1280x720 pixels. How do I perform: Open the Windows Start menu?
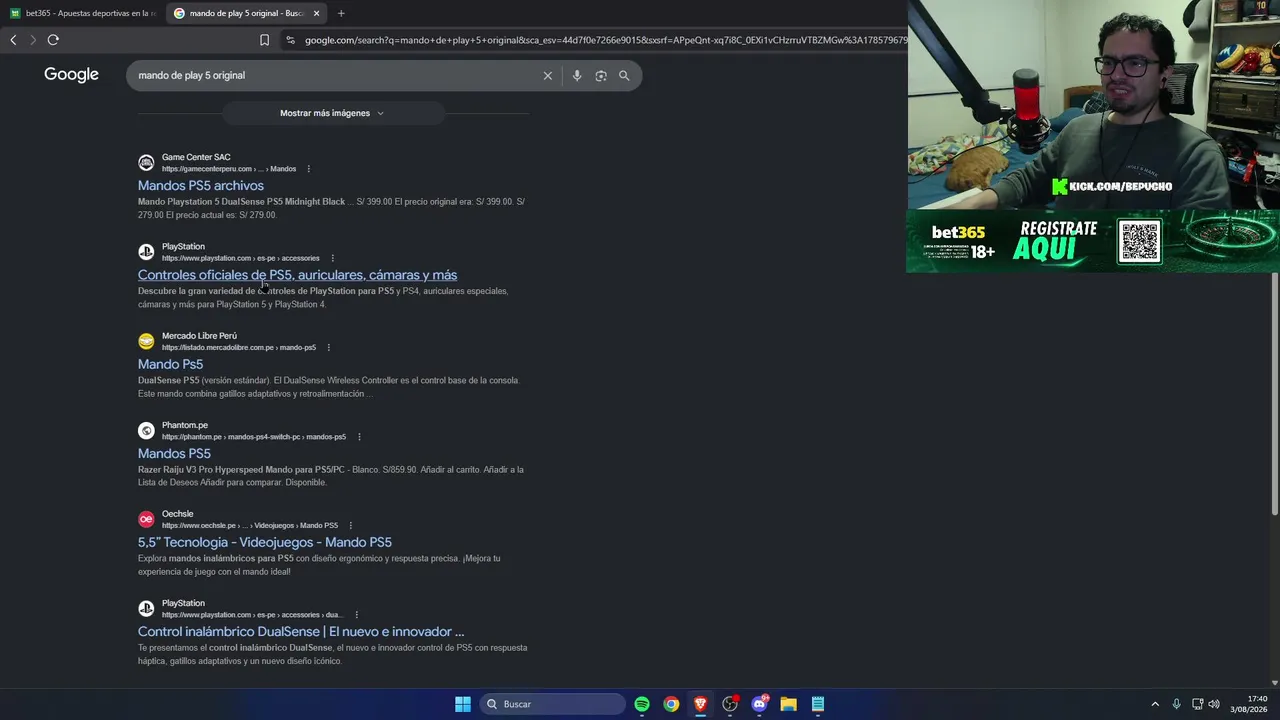pos(463,704)
